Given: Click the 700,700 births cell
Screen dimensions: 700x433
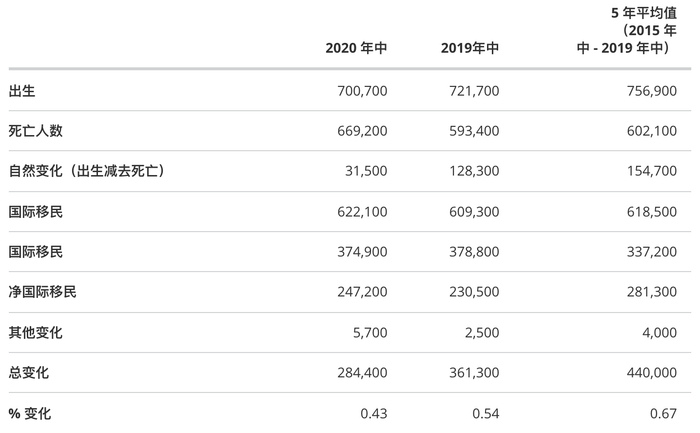Looking at the screenshot, I should (363, 90).
